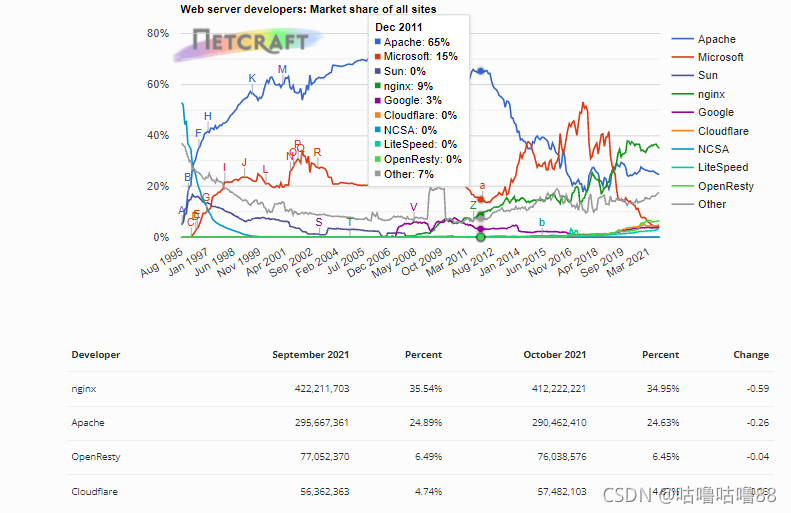
Task: Click the LiteSpeed legend entry
Action: click(710, 167)
